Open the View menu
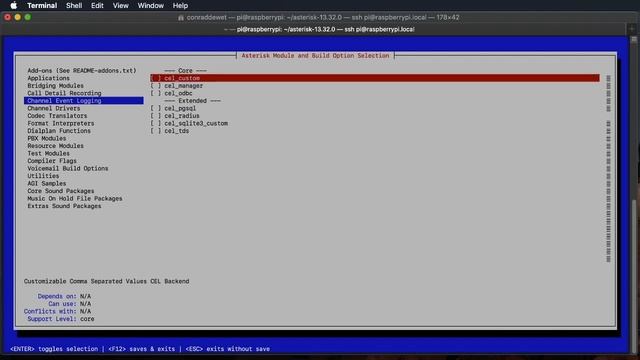The height and width of the screenshot is (360, 640). tap(120, 5)
